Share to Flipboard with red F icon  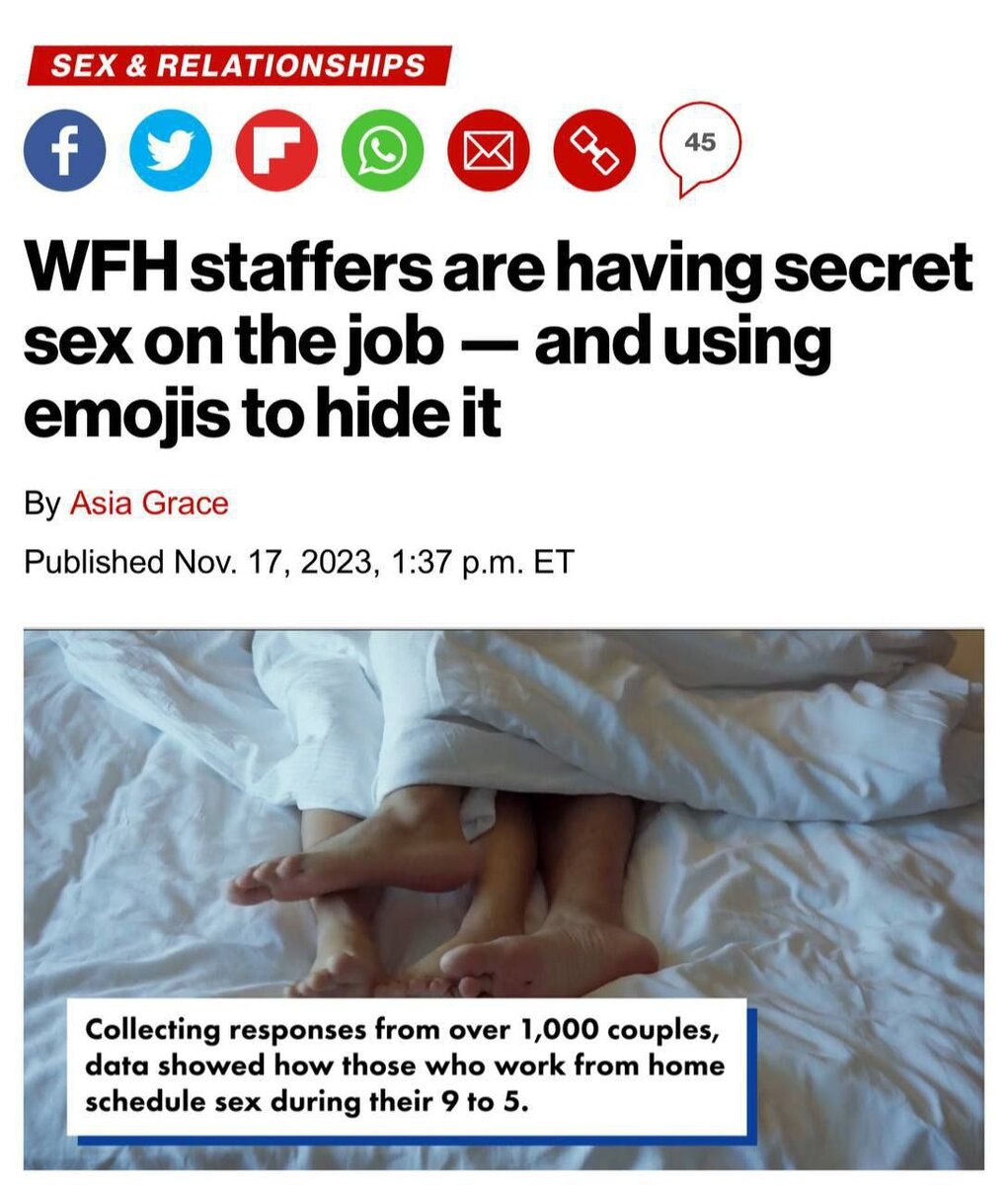coord(277,151)
